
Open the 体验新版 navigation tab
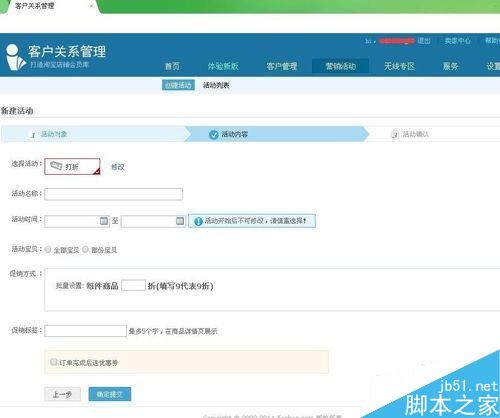point(223,66)
